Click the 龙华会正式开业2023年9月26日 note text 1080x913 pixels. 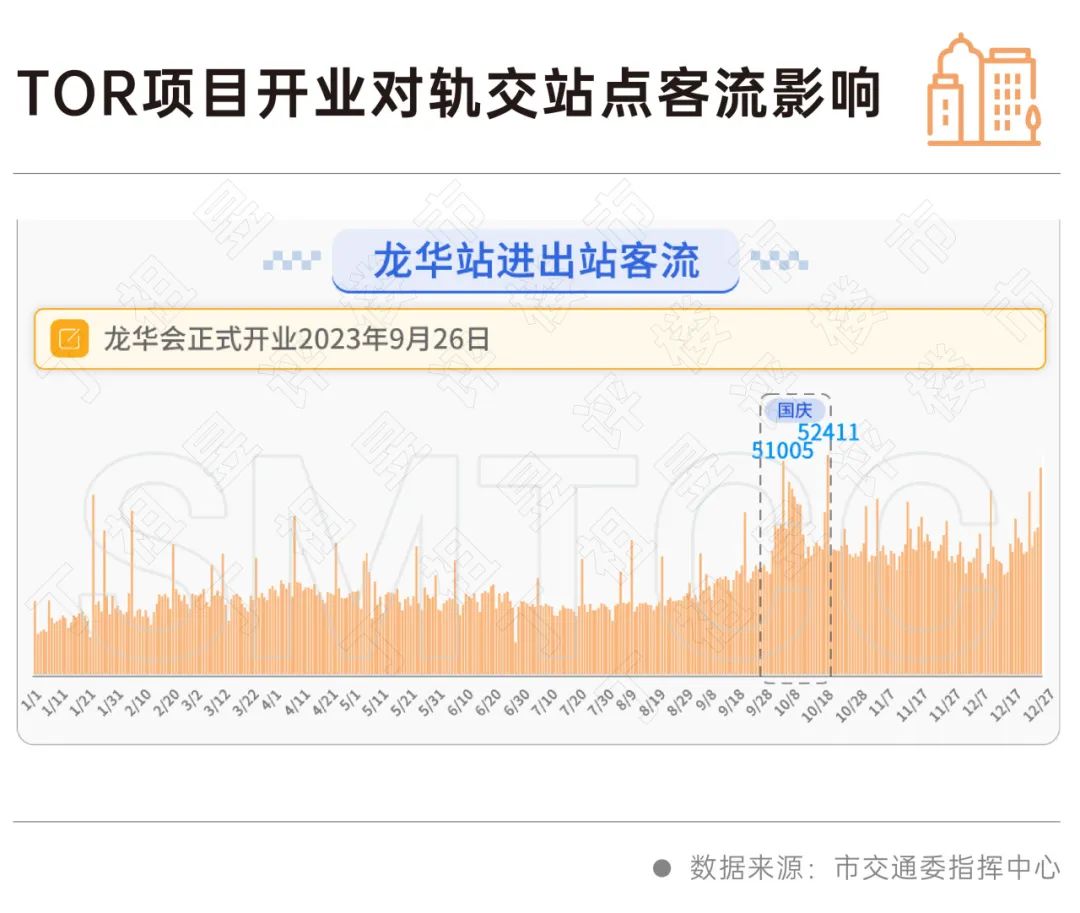pyautogui.click(x=297, y=339)
